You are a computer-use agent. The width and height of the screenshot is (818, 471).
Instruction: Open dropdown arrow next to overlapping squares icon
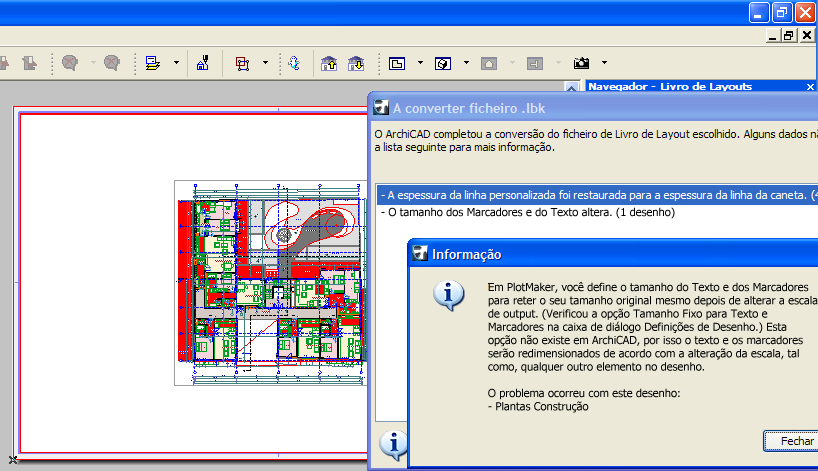(x=265, y=63)
